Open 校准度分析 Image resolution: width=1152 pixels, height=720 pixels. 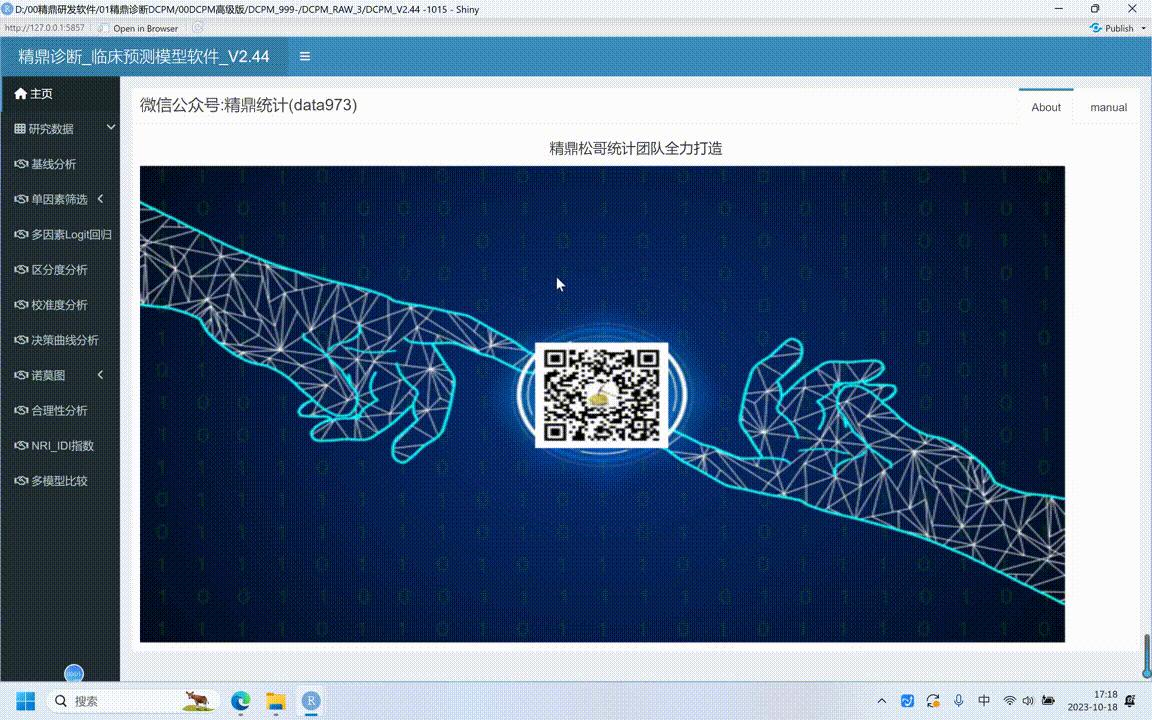[x=58, y=304]
